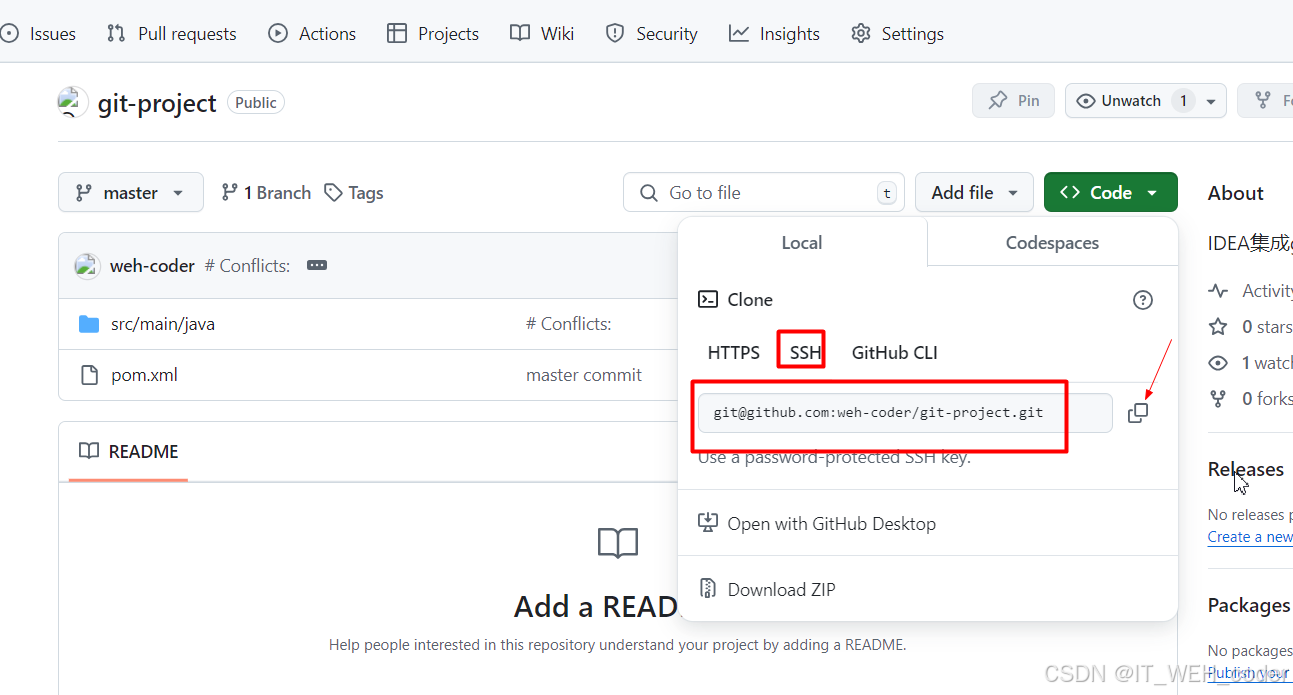1293x695 pixels.
Task: Select the HTTPS clone option
Action: 734,352
